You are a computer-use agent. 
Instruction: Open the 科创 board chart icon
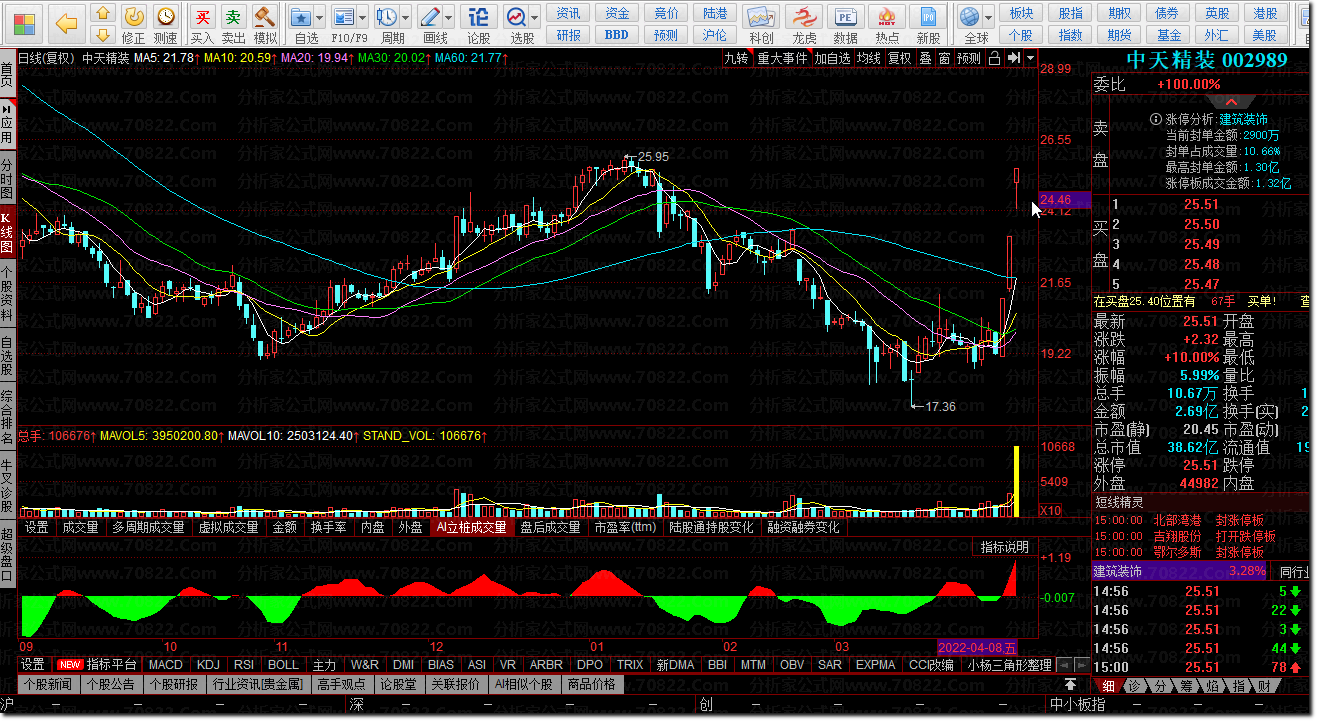click(761, 24)
